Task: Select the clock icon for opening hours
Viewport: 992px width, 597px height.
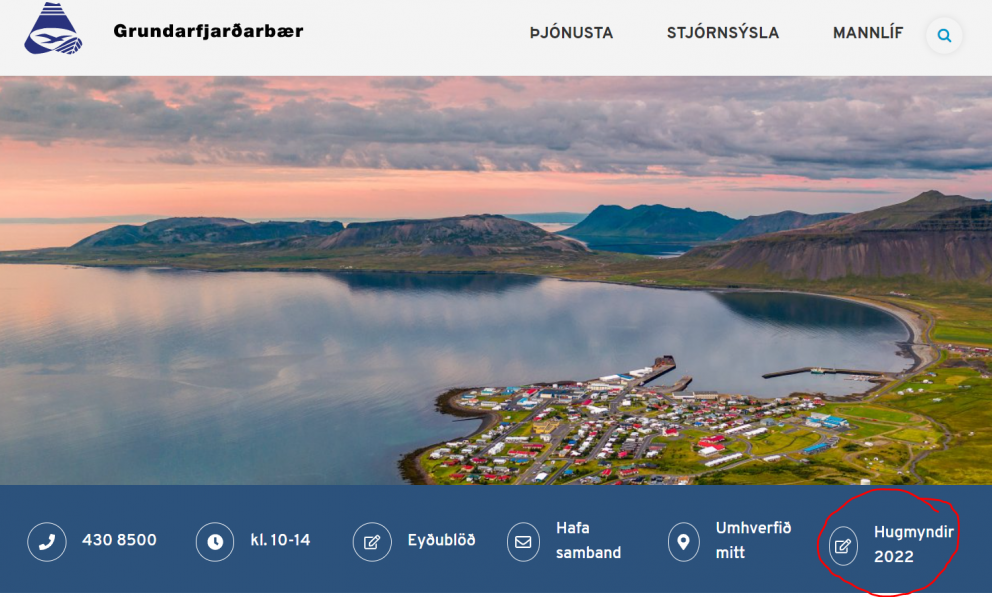Action: tap(215, 541)
